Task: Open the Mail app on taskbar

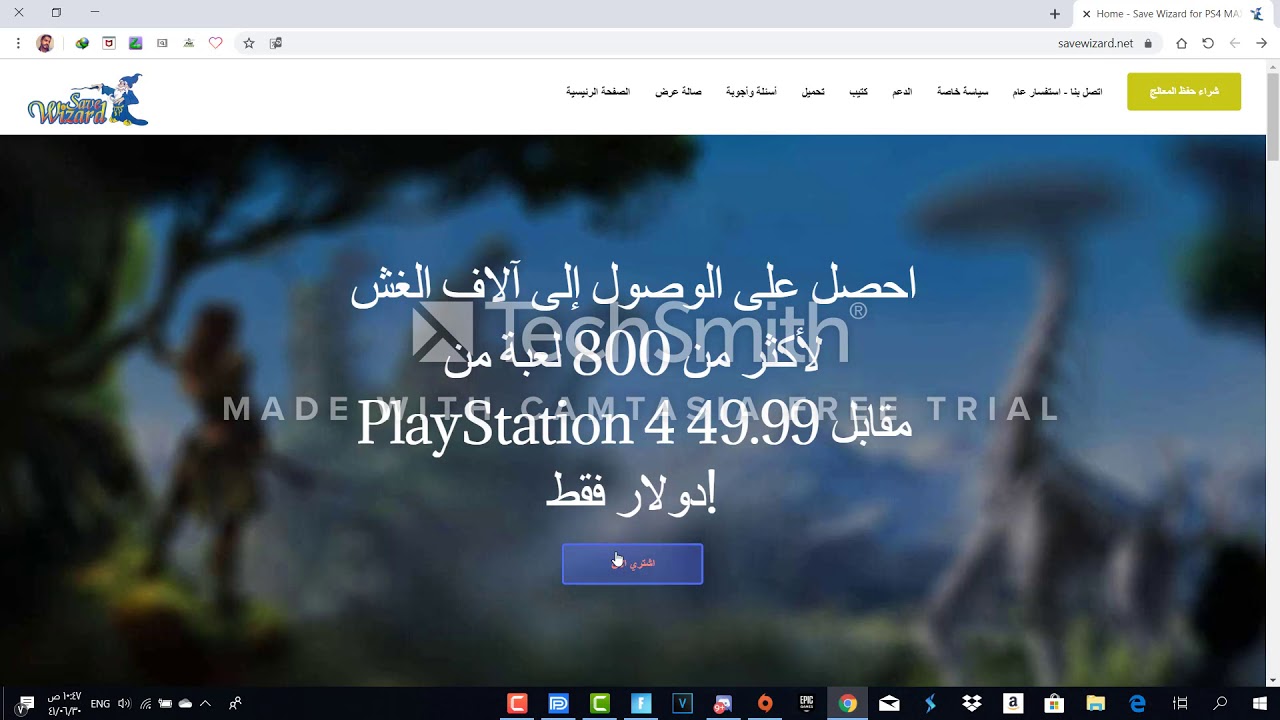Action: [889, 704]
